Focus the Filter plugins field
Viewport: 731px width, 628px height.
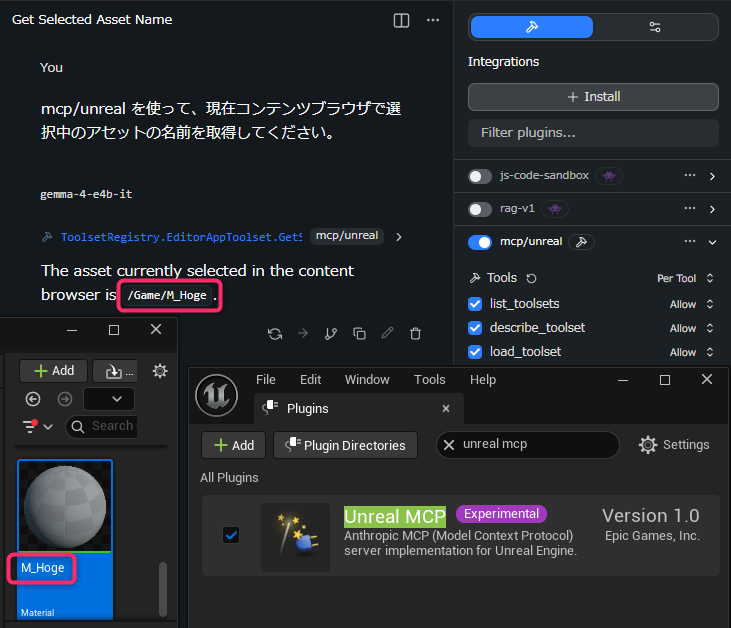pos(593,133)
